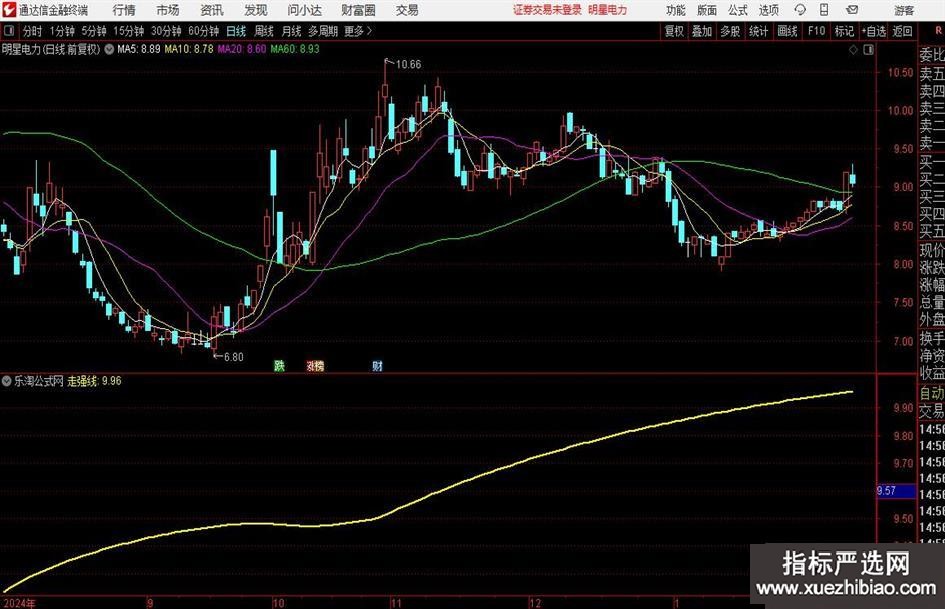Open the customer service headset icon

click(800, 10)
